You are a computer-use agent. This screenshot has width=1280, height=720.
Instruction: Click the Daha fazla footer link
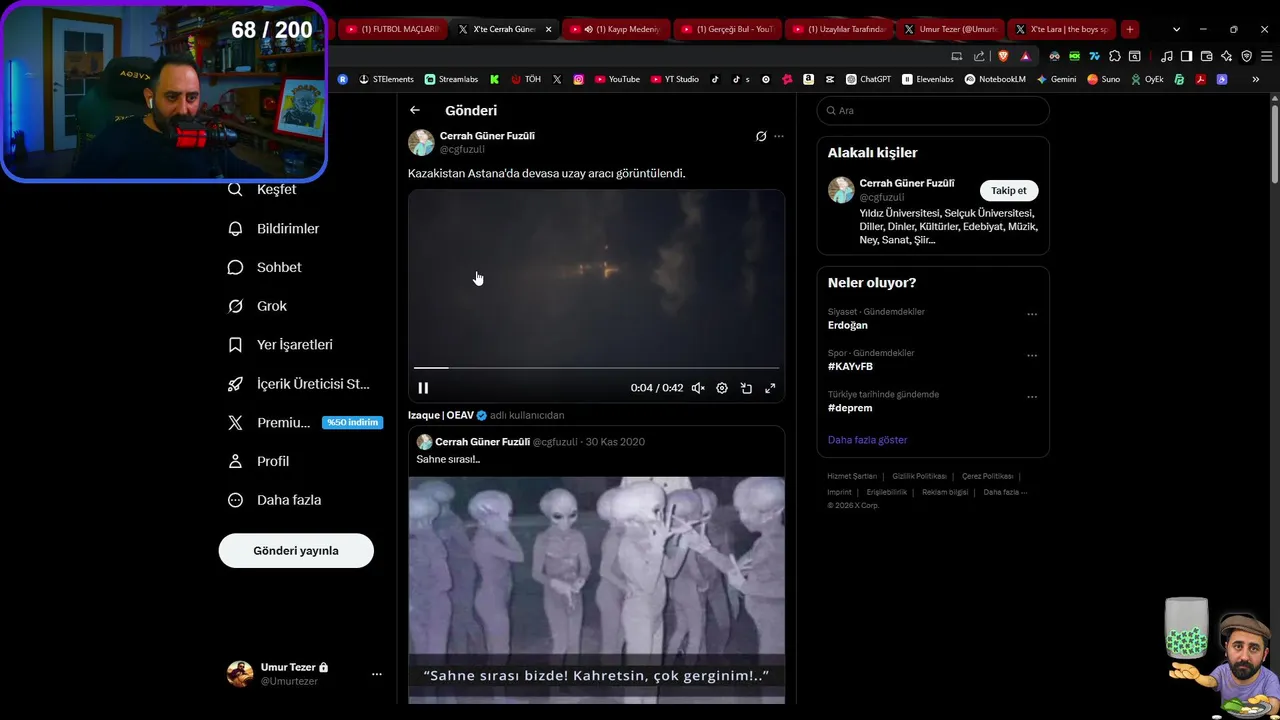click(1005, 492)
